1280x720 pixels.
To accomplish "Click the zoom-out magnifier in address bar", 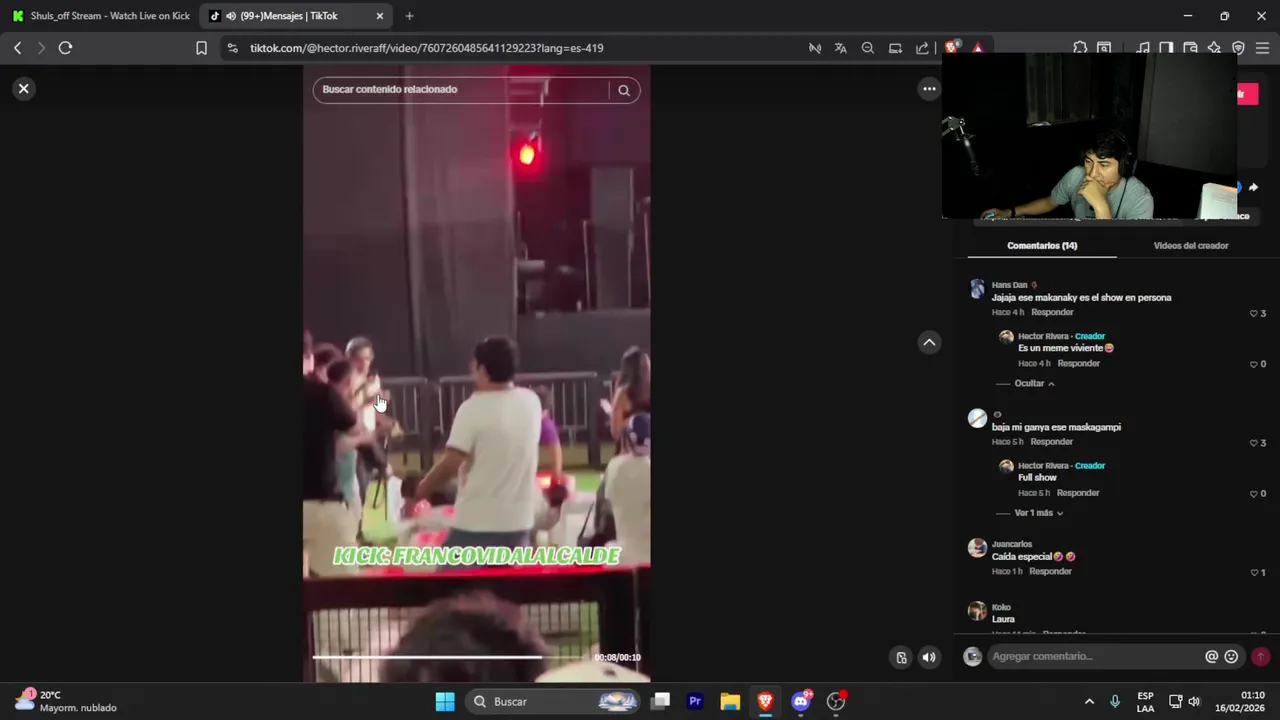I will (x=868, y=48).
